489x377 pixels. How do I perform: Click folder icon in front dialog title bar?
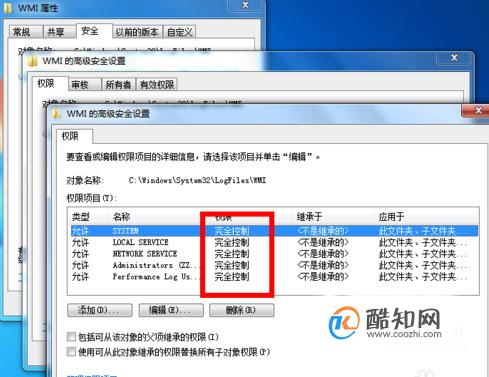(x=56, y=114)
